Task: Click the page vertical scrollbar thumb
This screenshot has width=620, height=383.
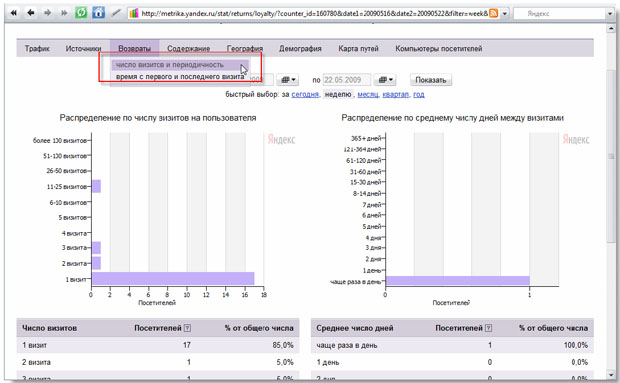Action: pos(611,156)
